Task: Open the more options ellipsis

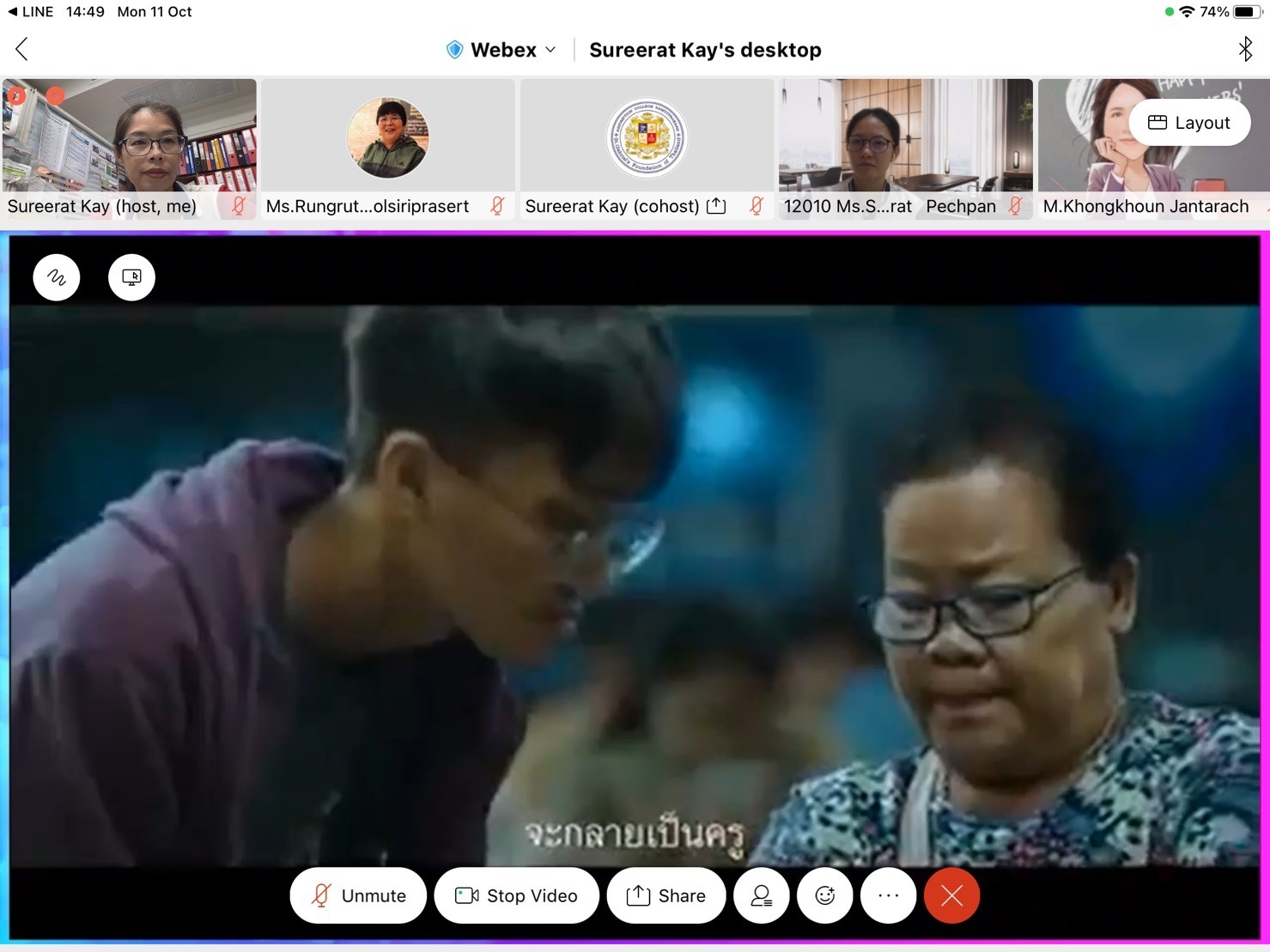Action: pos(889,895)
